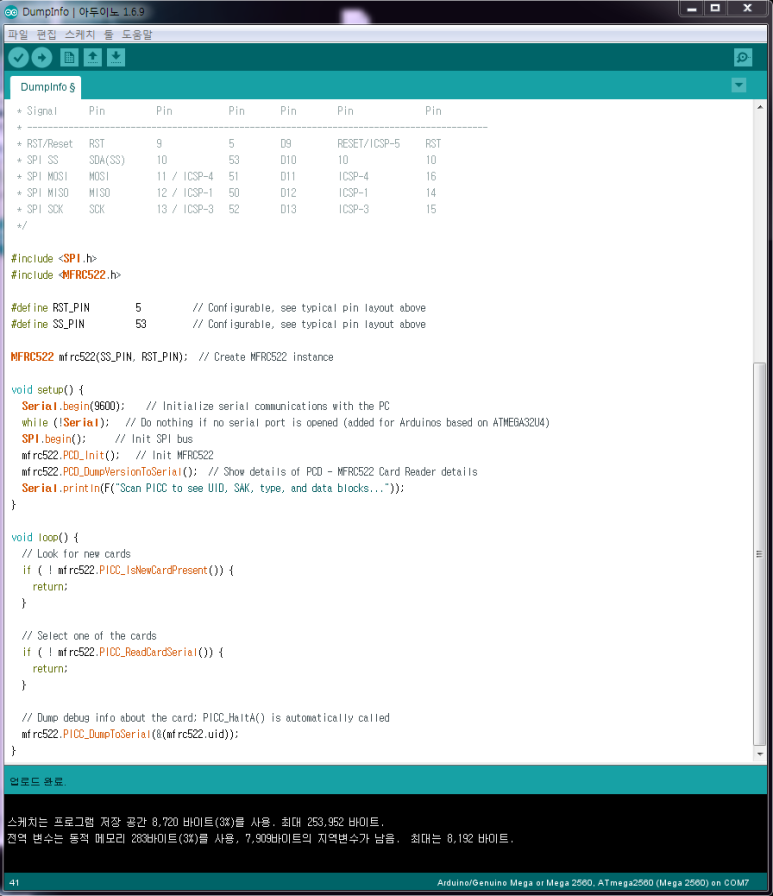Create a new sketch with the New icon
This screenshot has width=773, height=896.
(x=69, y=57)
